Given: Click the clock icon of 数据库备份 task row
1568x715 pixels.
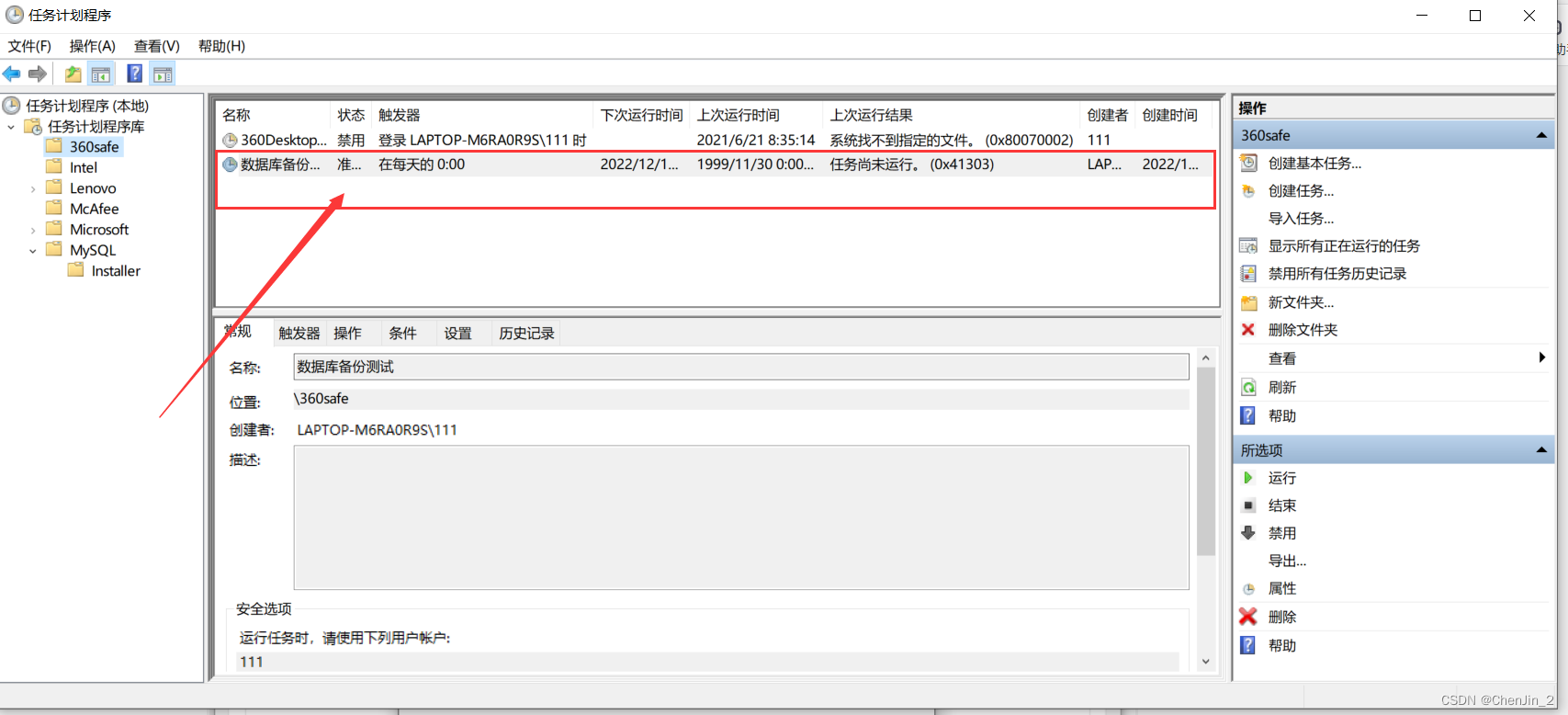Looking at the screenshot, I should tap(230, 165).
